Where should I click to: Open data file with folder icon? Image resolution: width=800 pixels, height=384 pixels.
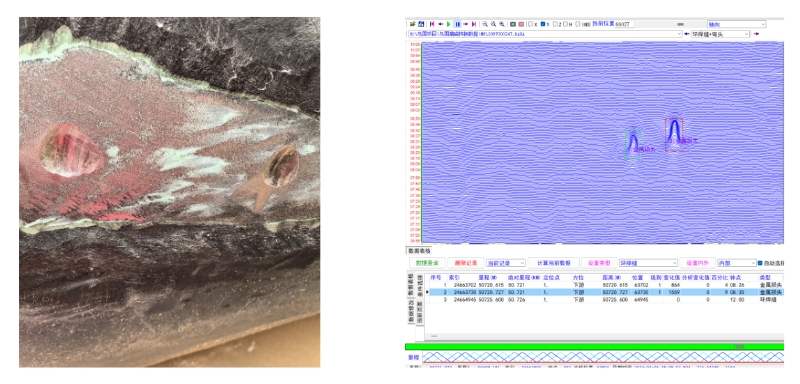pyautogui.click(x=412, y=24)
